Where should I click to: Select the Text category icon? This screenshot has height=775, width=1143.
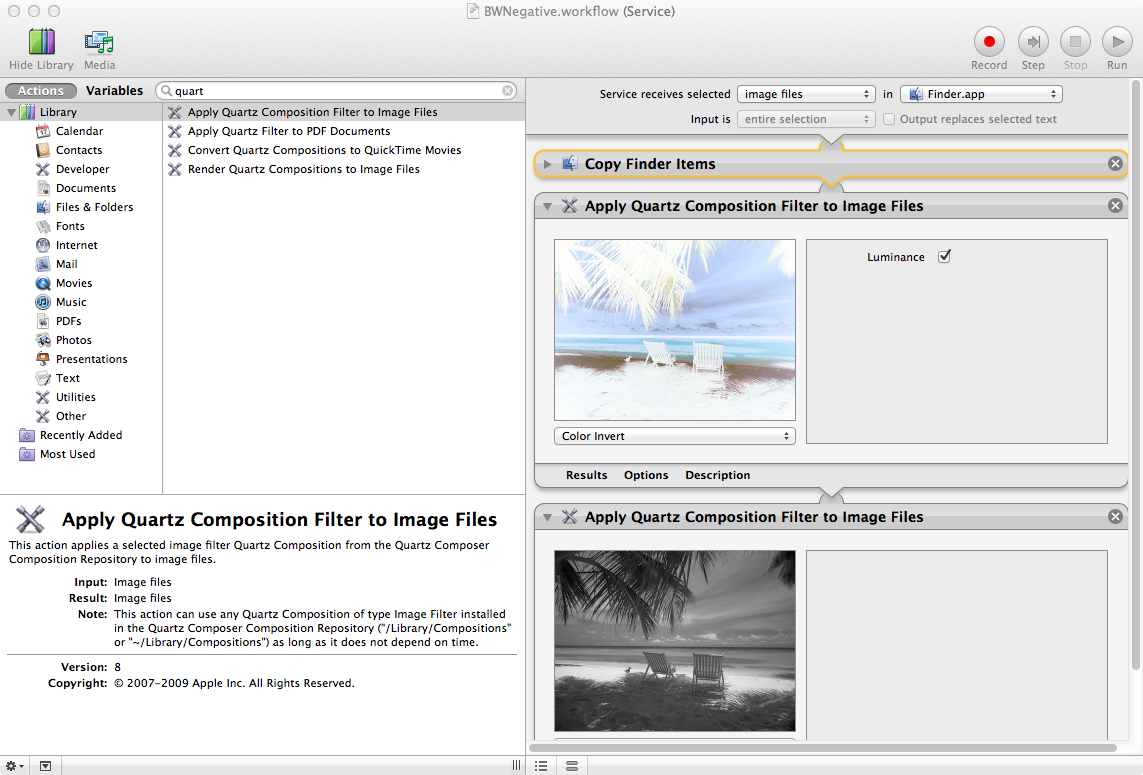(x=43, y=378)
